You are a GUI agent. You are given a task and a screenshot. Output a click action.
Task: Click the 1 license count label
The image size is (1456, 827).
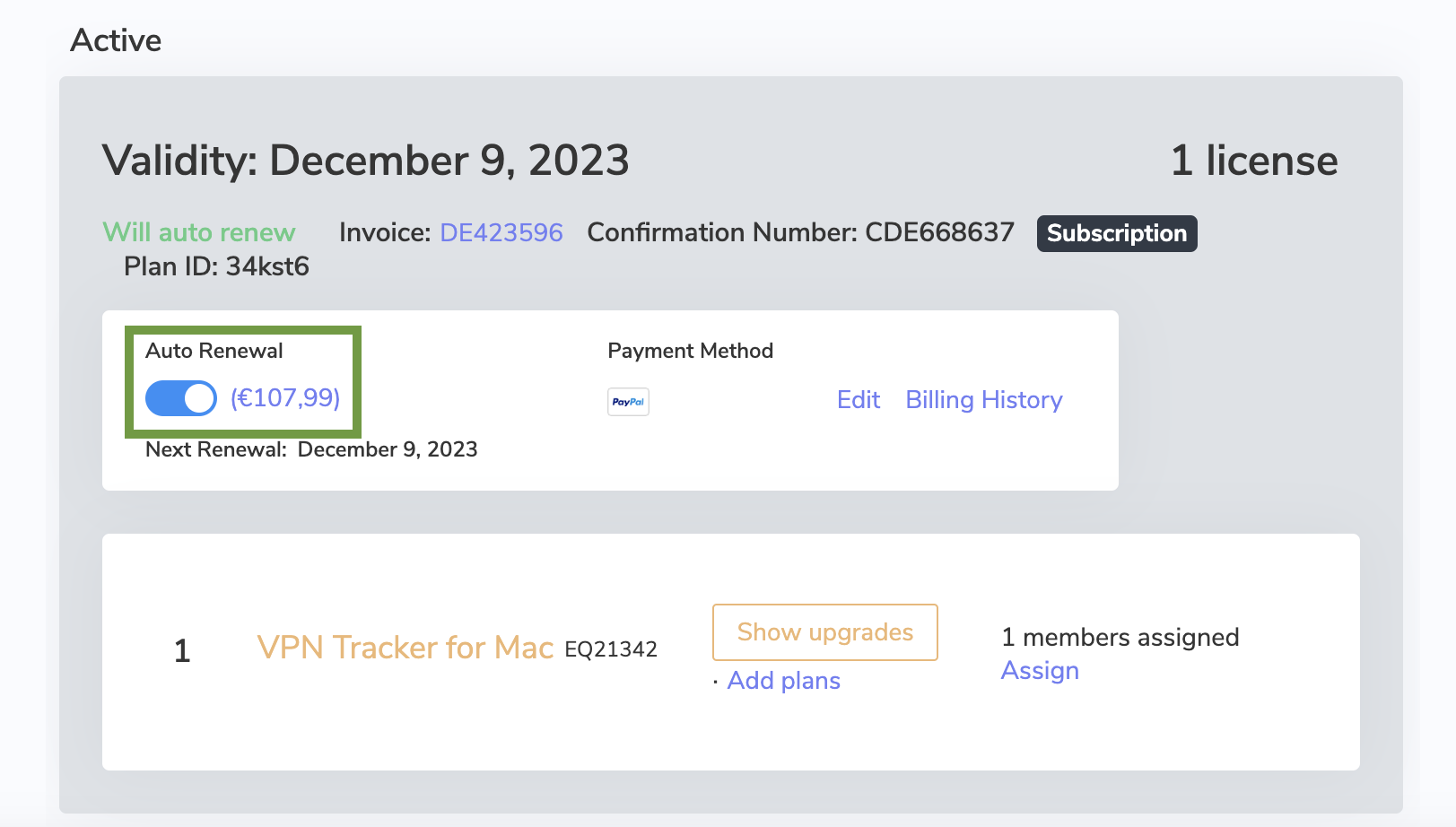click(x=1254, y=161)
